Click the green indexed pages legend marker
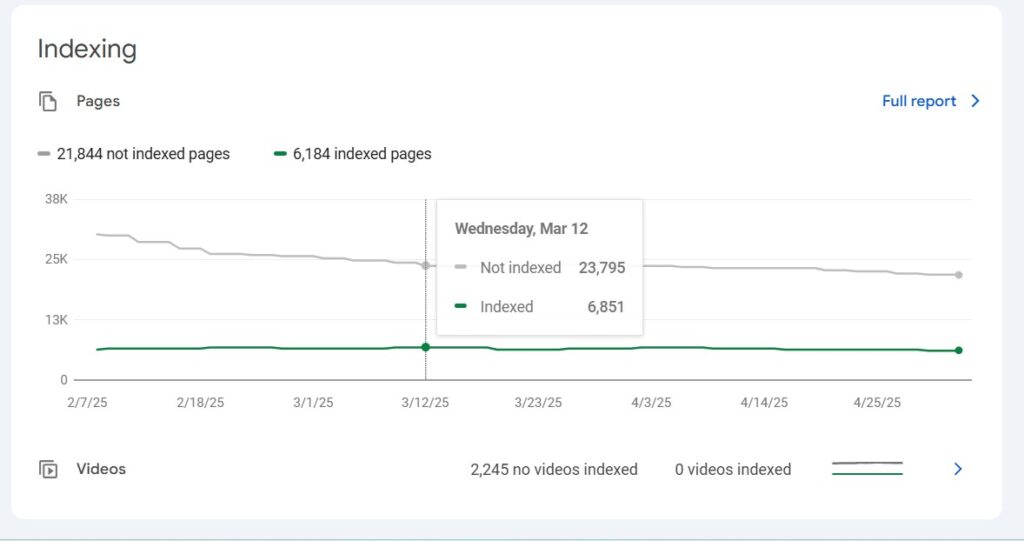 coord(280,154)
